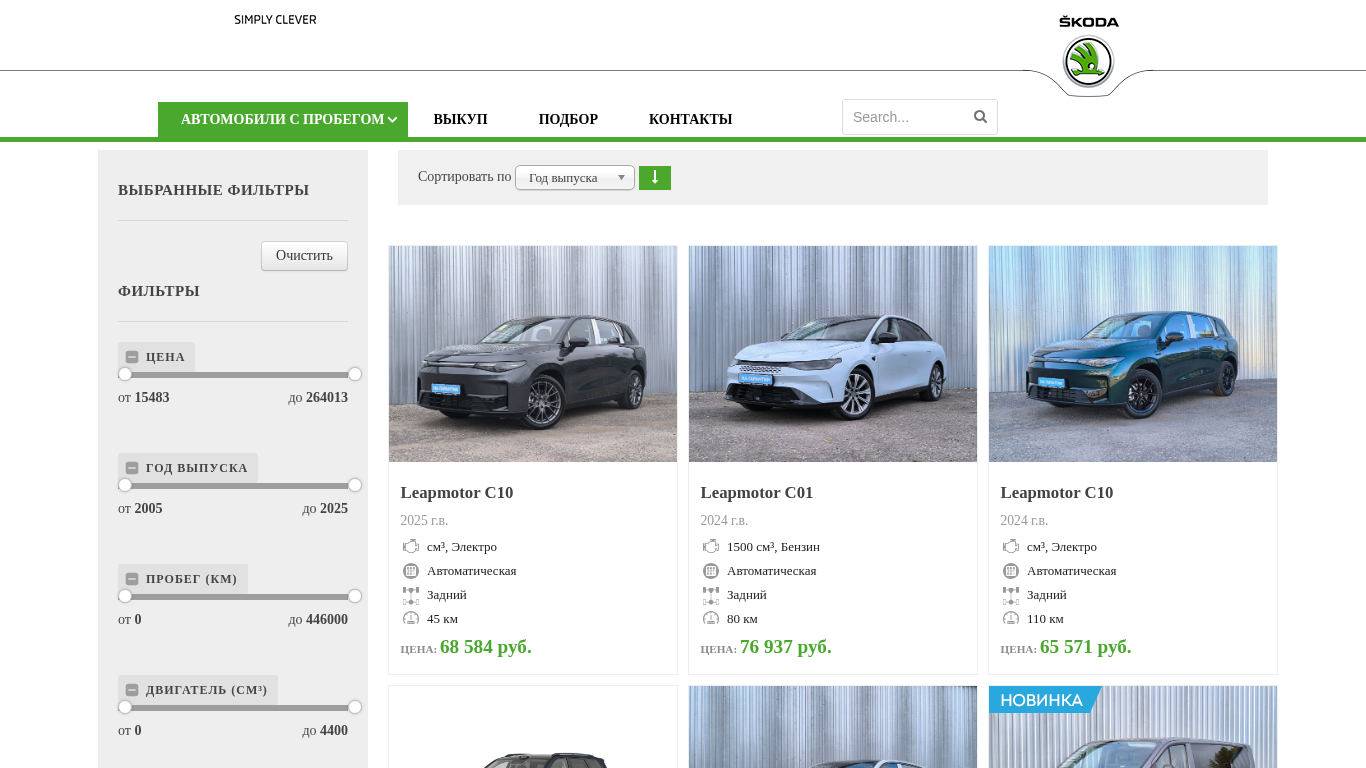The height and width of the screenshot is (768, 1366).
Task: Click mileage icon next to 45 км
Action: (x=411, y=619)
